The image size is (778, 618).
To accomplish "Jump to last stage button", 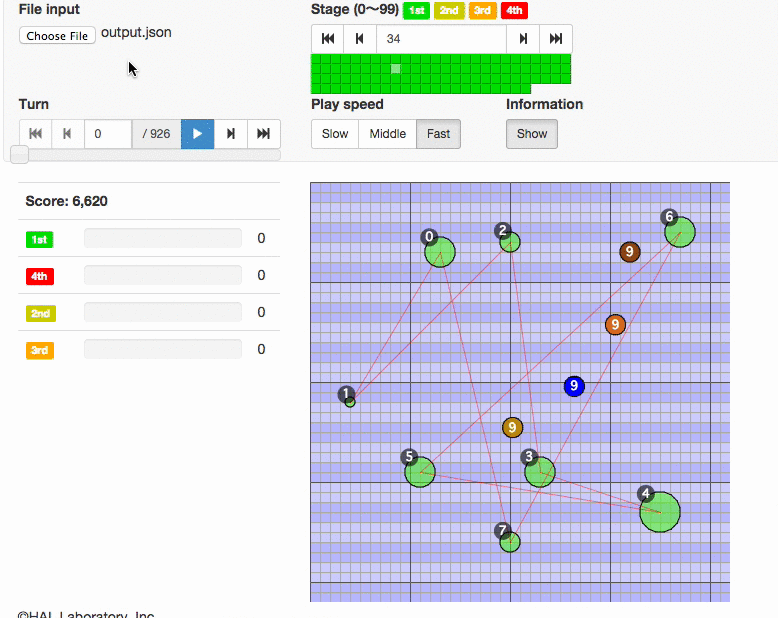I will [x=556, y=39].
